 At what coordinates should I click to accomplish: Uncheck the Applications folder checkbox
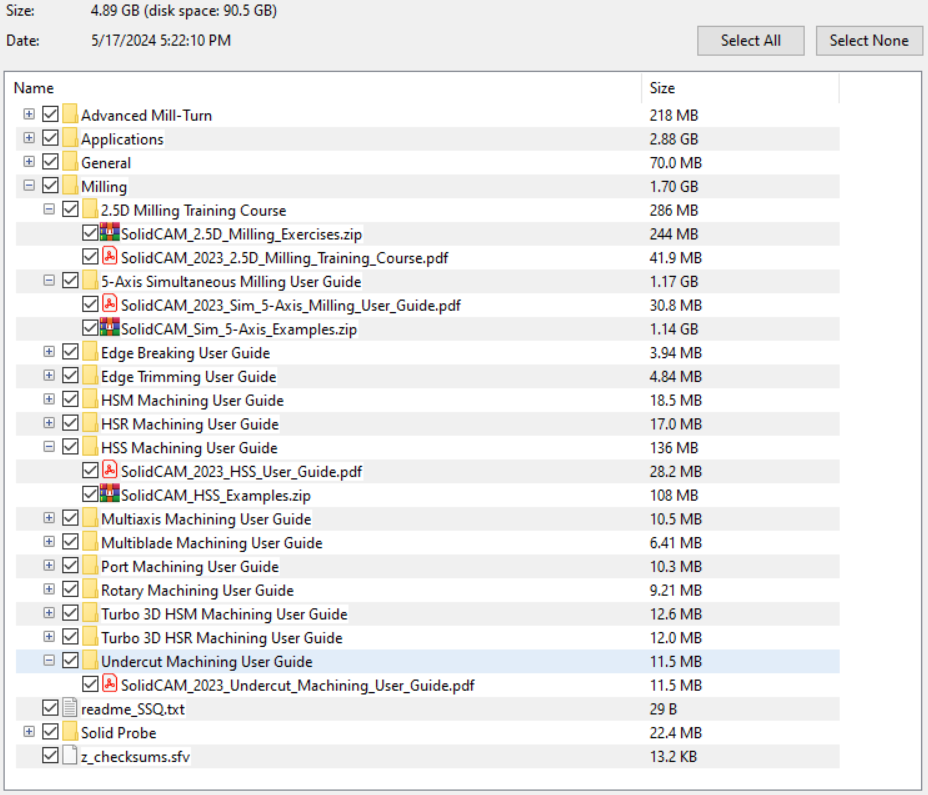[50, 138]
